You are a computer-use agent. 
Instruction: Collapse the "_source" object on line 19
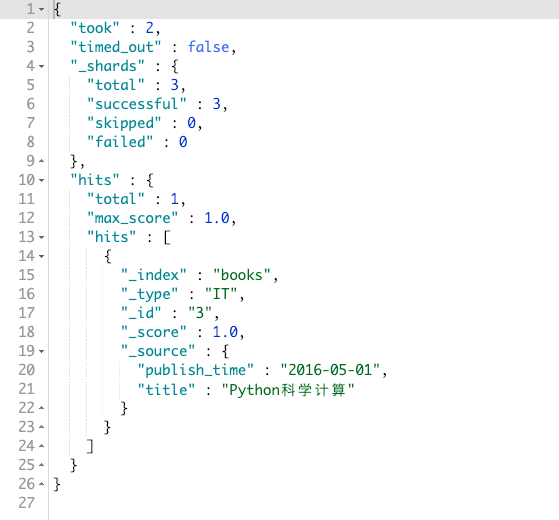point(42,351)
